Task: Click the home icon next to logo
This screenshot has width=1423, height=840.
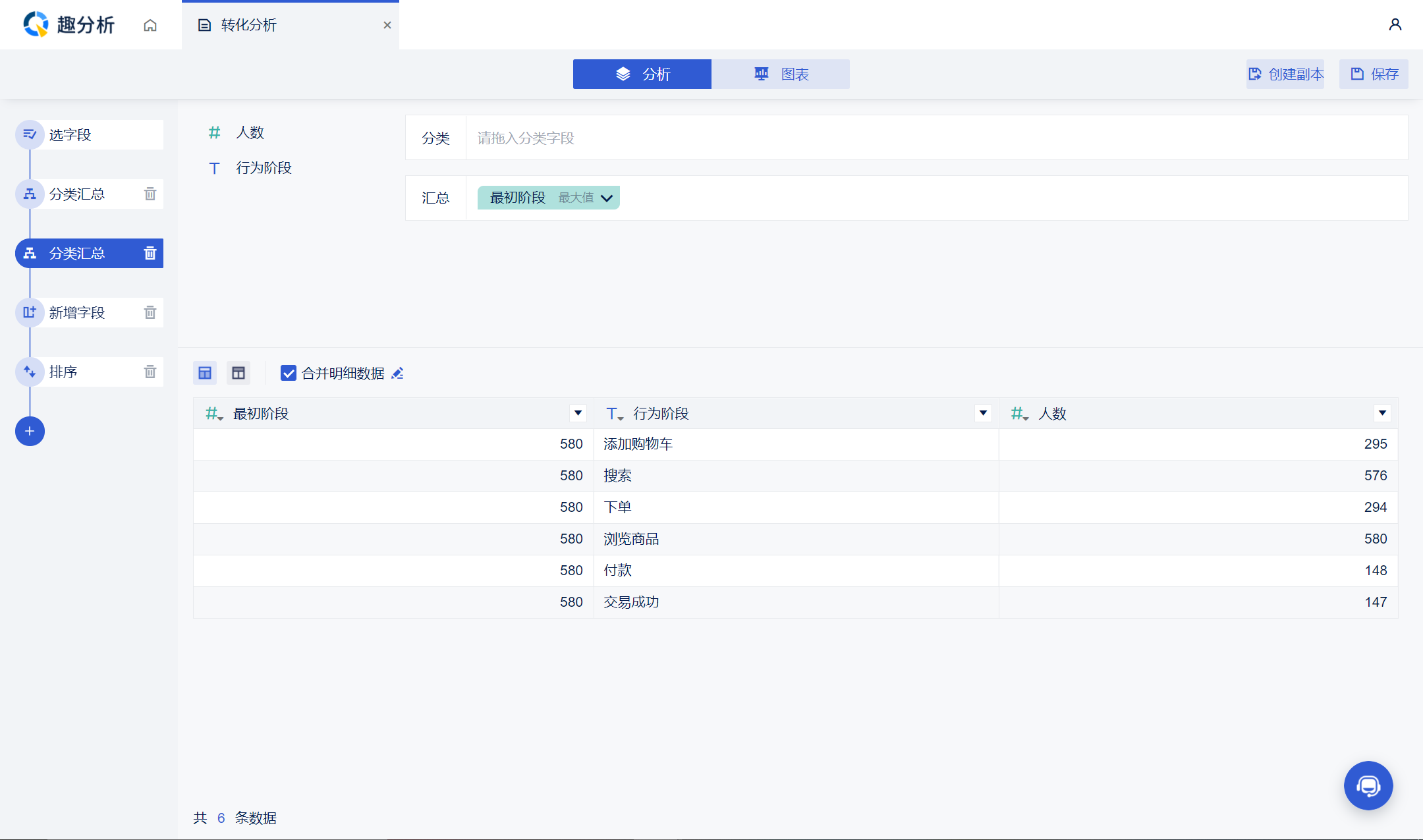Action: coord(150,25)
